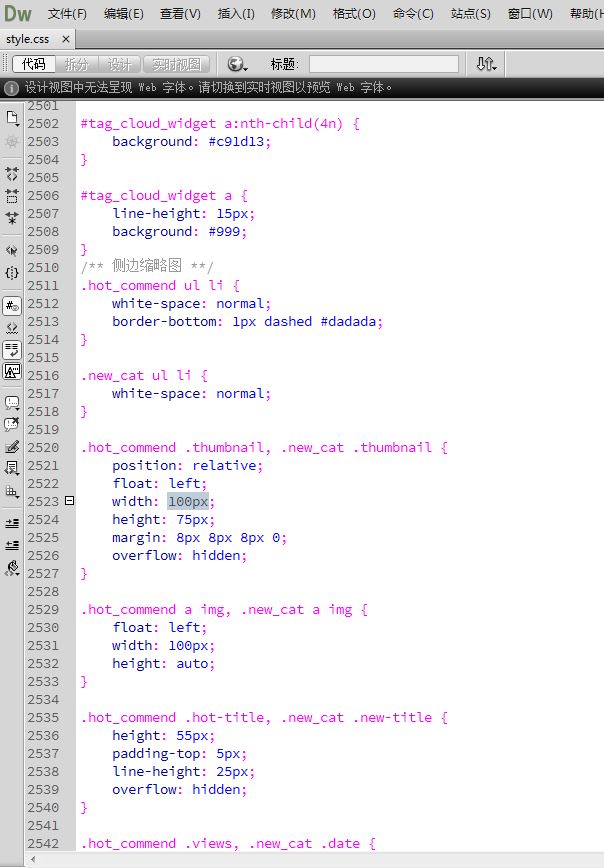Viewport: 604px width, 868px height.
Task: Click line number 2529
Action: [x=43, y=609]
